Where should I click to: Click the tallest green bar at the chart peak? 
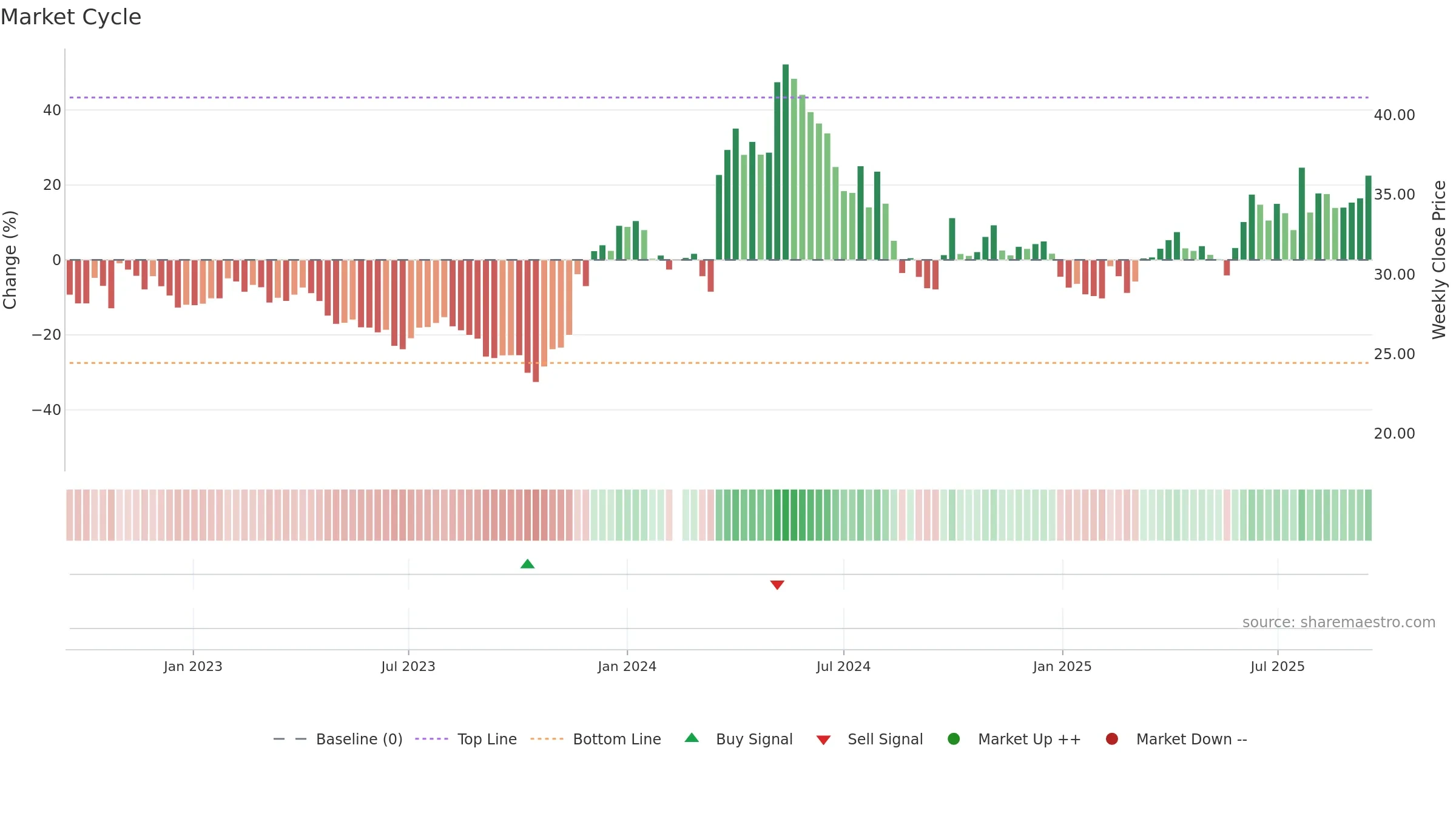786,162
